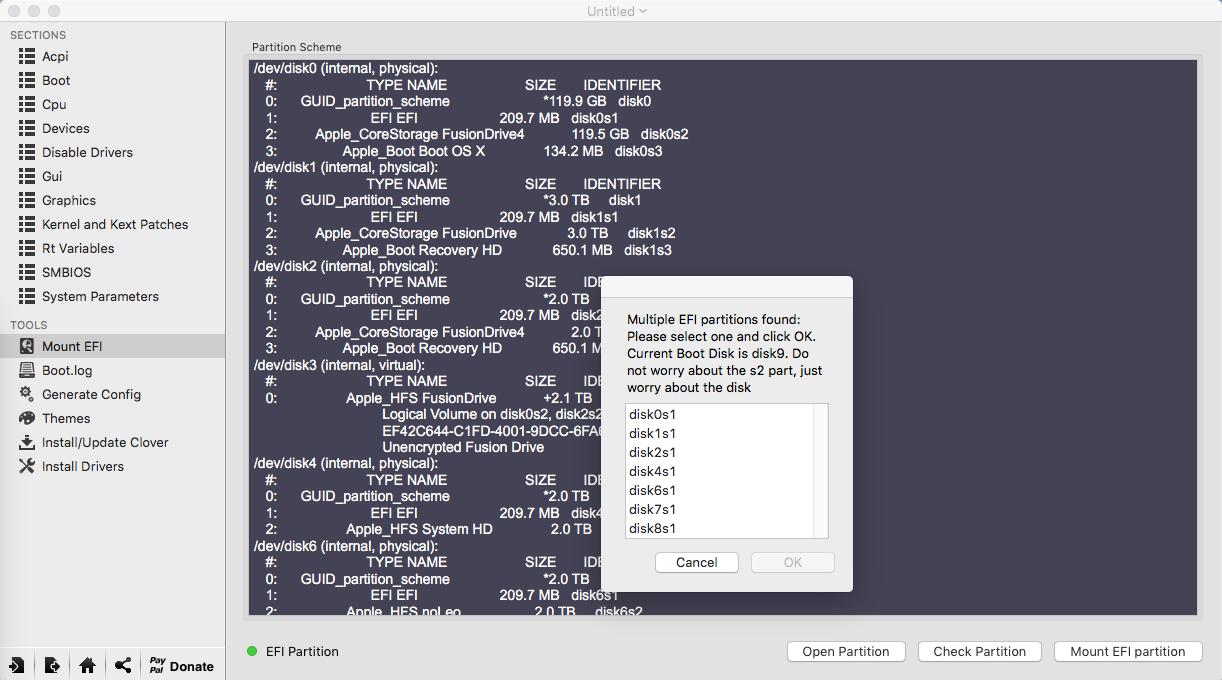Viewport: 1222px width, 680px height.
Task: Click the Unencrypted Fusion Drive line
Action: click(x=463, y=447)
